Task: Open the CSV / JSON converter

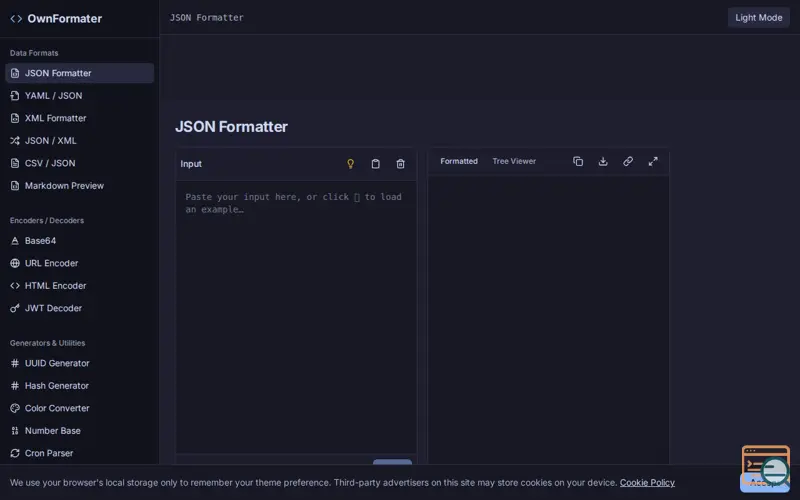Action: 80,163
